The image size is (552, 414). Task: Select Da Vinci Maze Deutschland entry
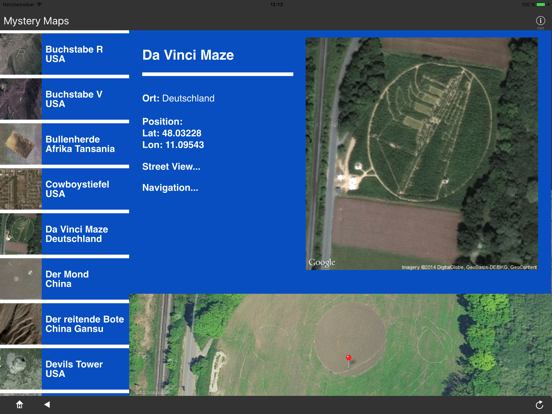[x=64, y=234]
